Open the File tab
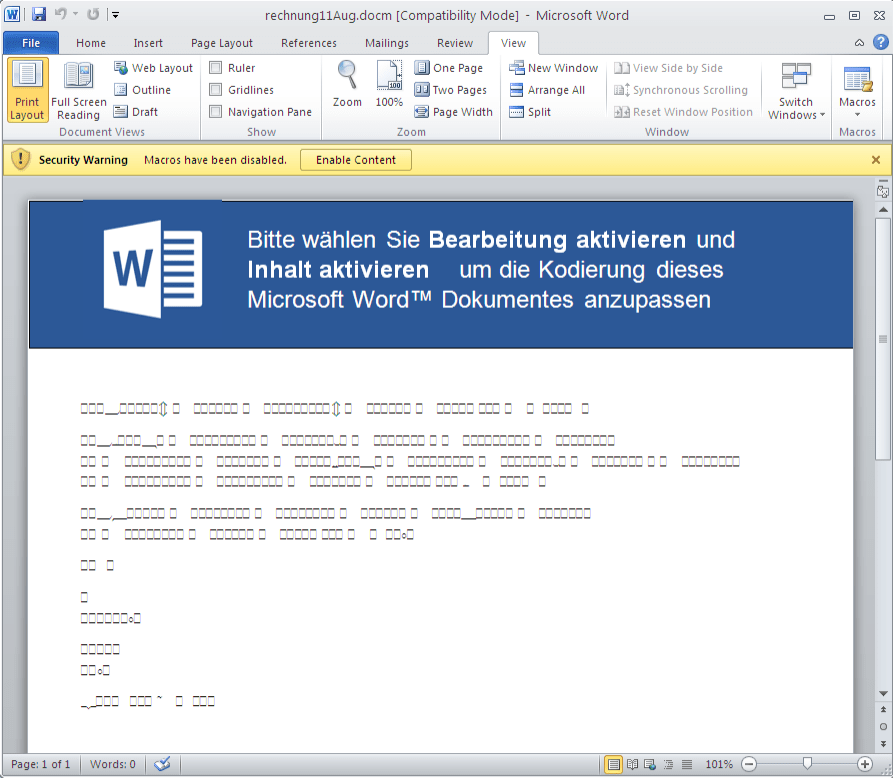This screenshot has width=893, height=778. tap(31, 43)
